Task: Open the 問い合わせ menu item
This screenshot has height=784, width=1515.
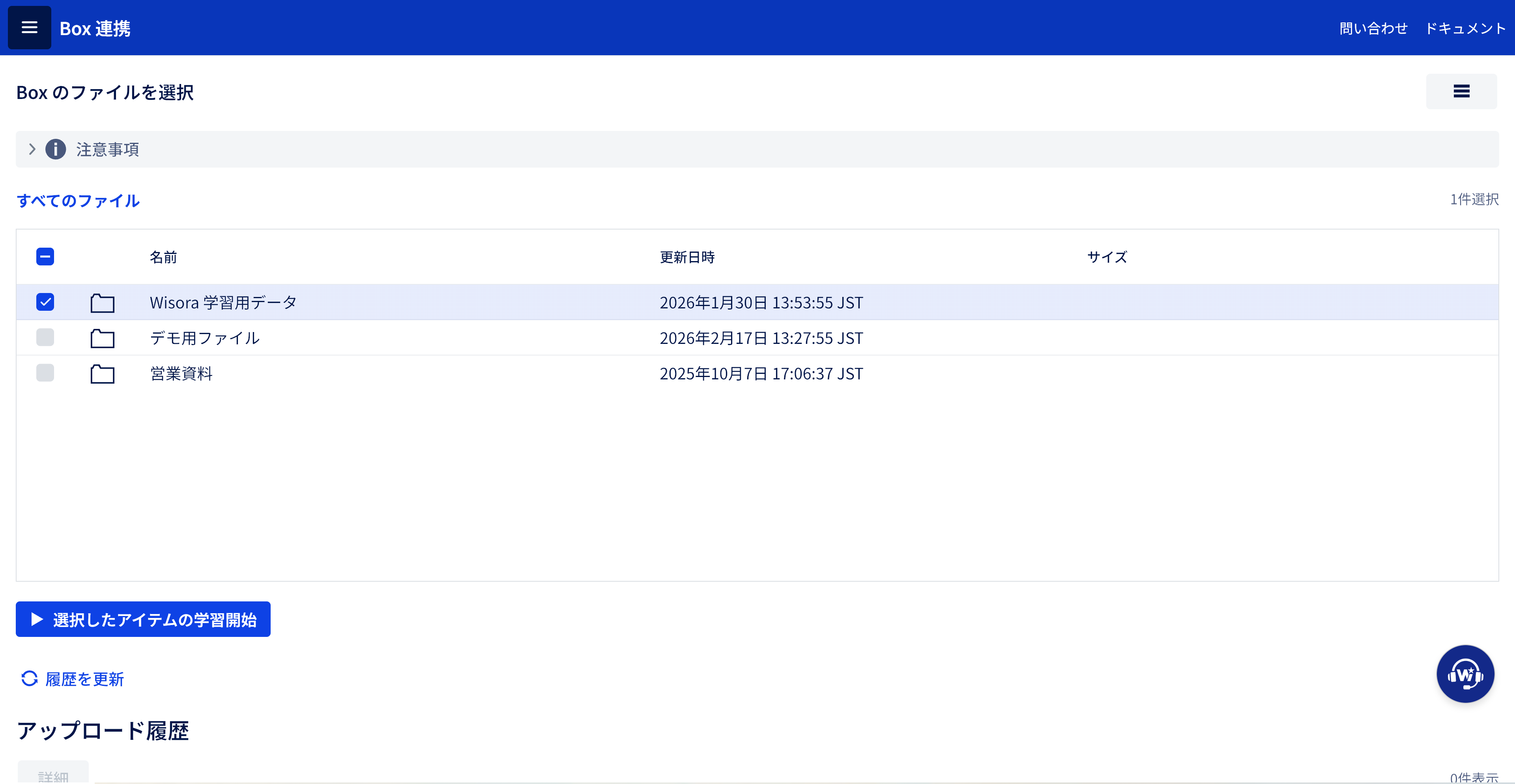Action: (x=1373, y=28)
